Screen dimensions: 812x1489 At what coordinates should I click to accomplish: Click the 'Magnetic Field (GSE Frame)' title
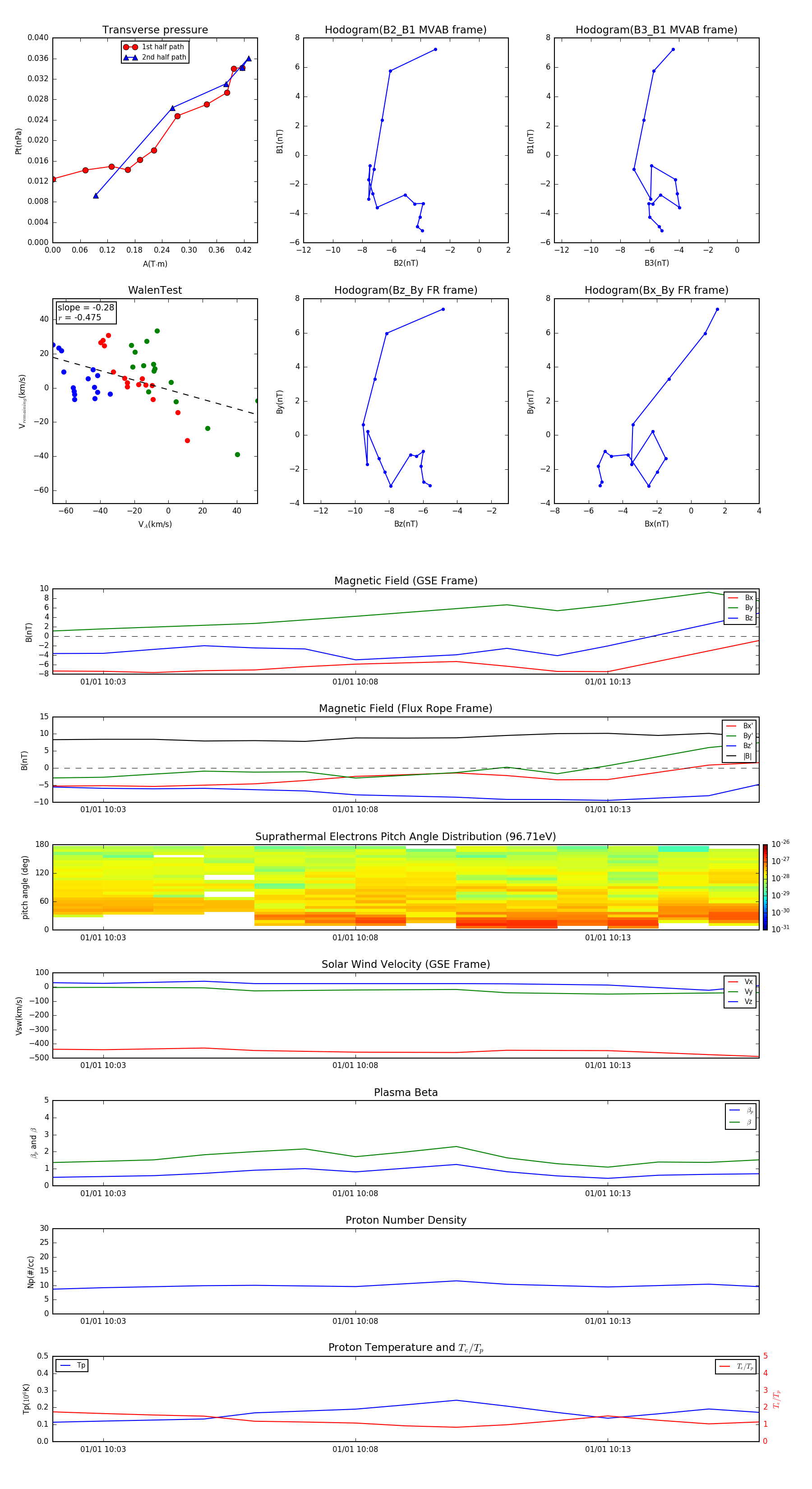click(406, 581)
